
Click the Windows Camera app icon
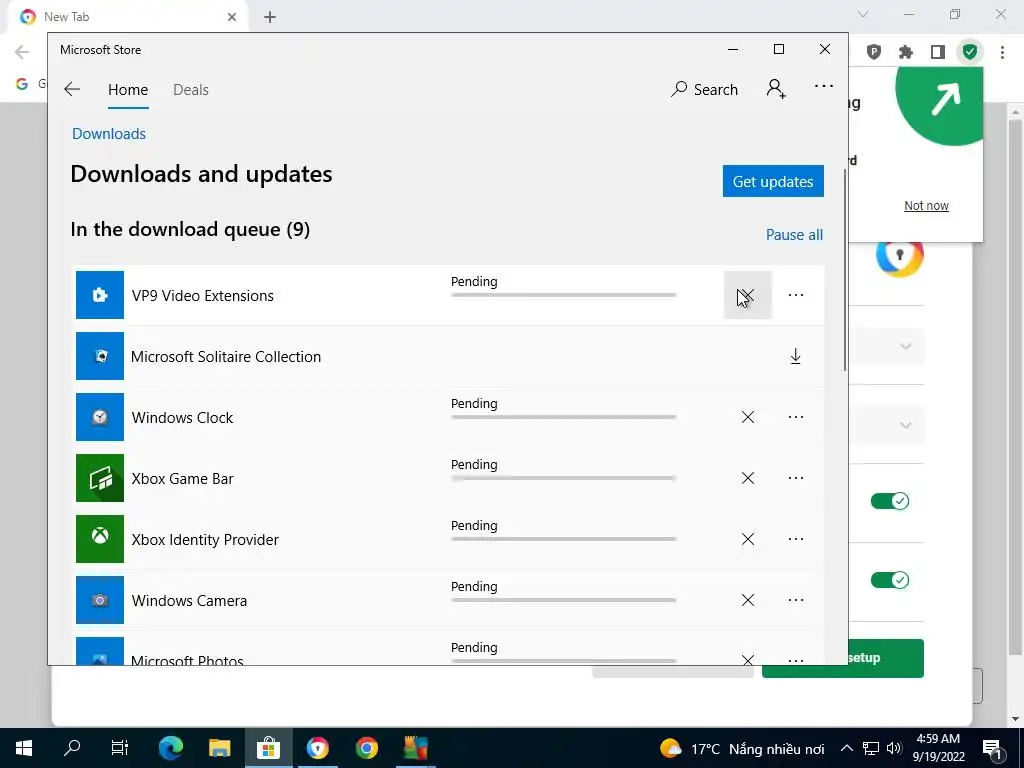tap(100, 600)
